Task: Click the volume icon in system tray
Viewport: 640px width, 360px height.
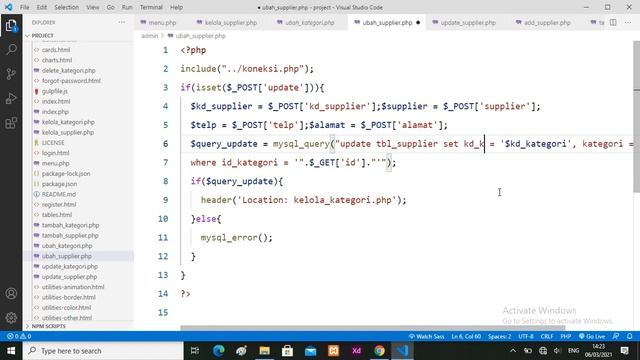Action: [557, 351]
